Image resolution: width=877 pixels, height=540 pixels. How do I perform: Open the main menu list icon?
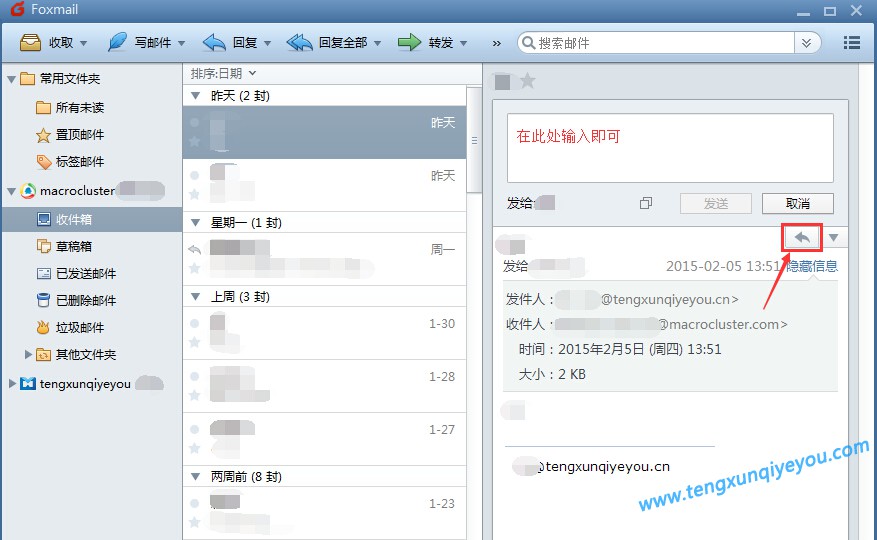click(852, 43)
